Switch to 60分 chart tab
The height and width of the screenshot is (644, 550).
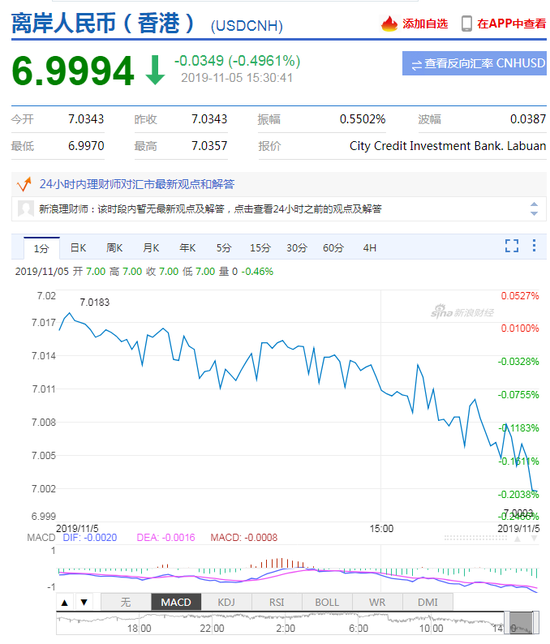[333, 248]
